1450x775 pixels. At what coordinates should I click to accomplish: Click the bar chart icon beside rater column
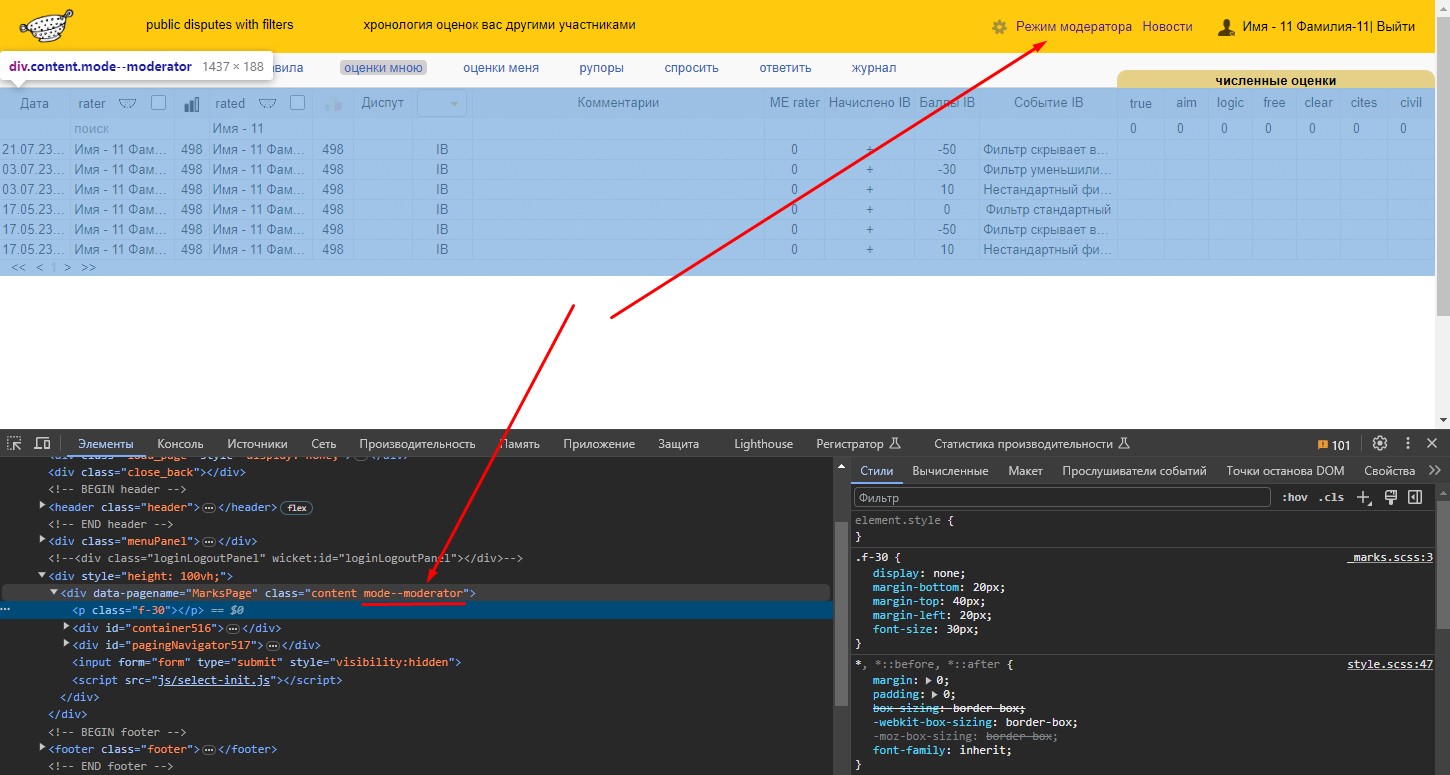point(192,103)
